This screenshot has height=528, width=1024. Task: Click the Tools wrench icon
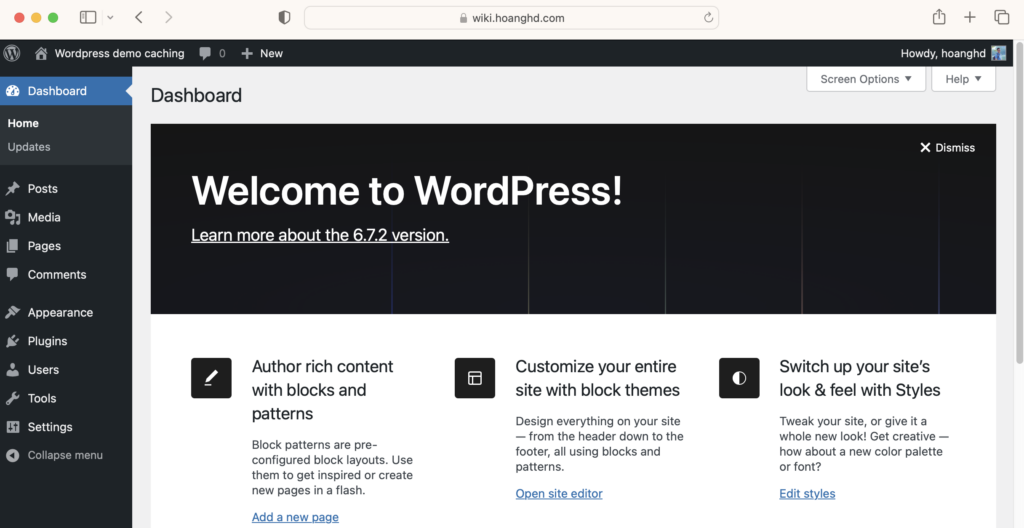click(x=12, y=399)
